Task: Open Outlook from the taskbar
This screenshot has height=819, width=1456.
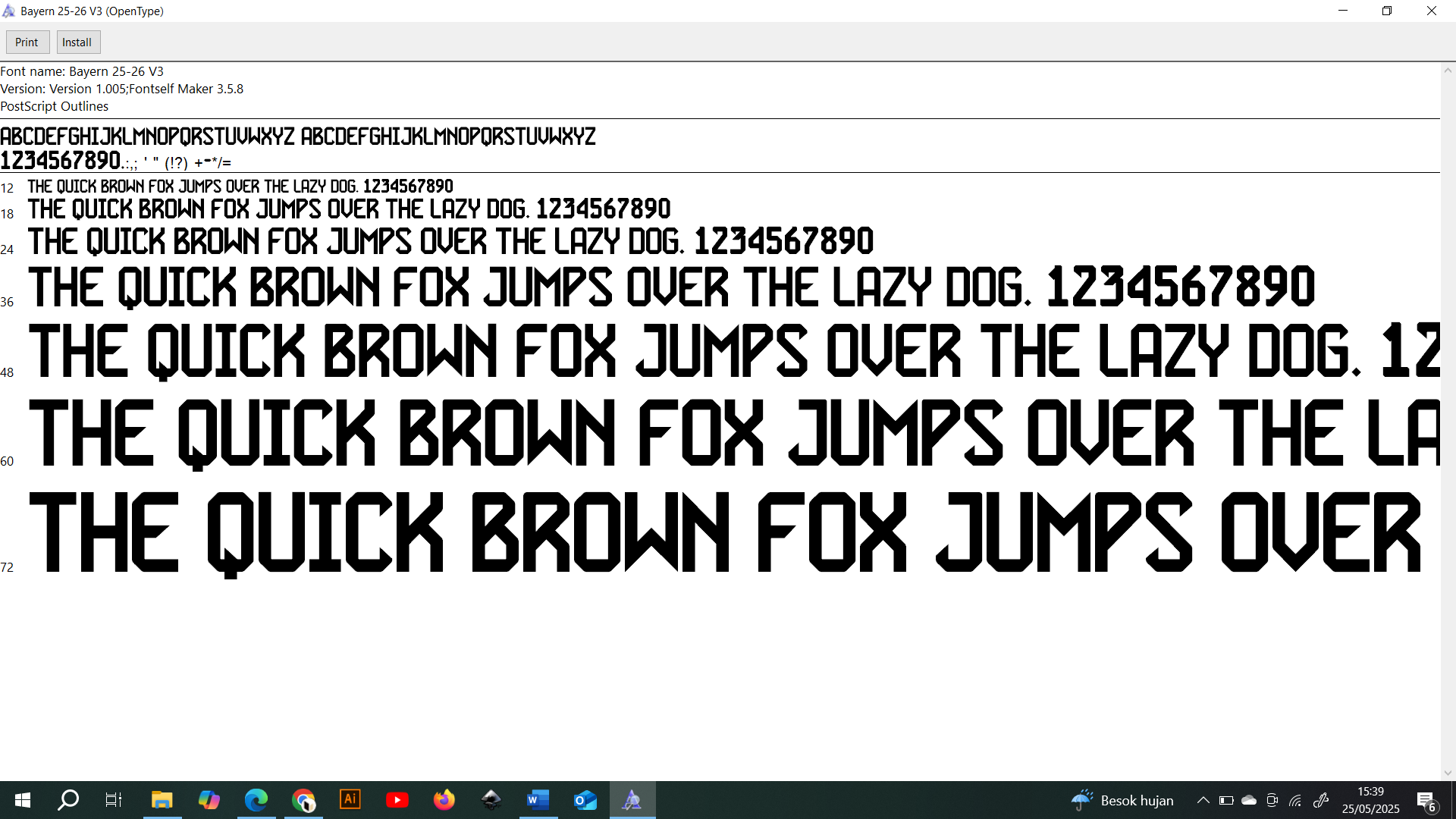Action: pyautogui.click(x=585, y=800)
